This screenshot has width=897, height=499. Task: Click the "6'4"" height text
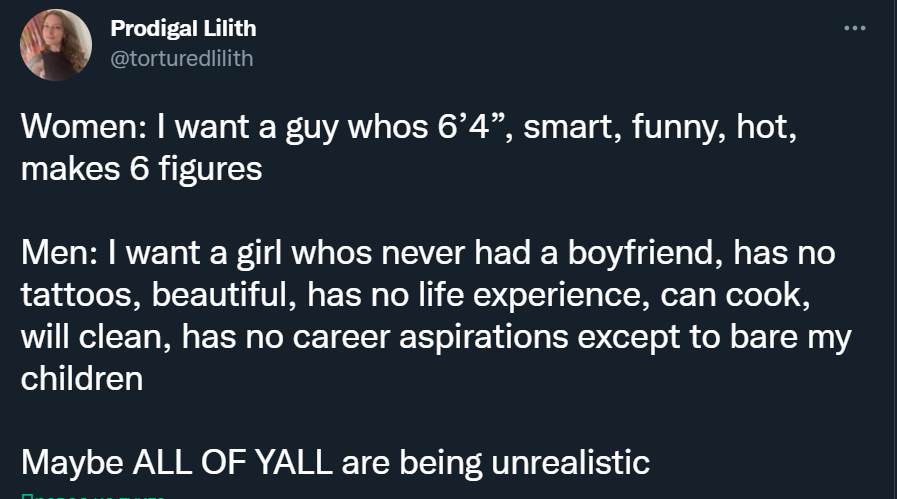tap(470, 126)
